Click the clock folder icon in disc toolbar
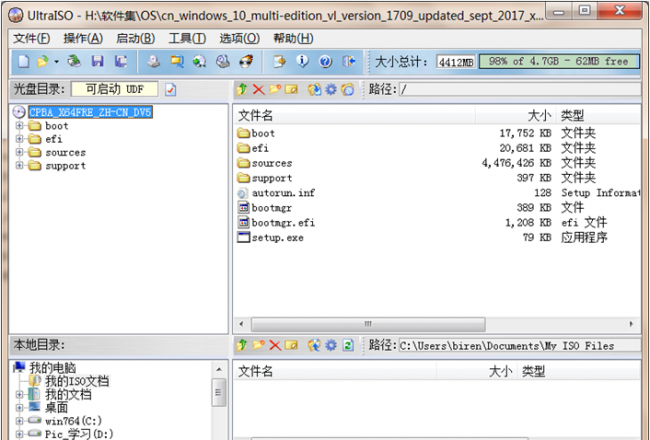650x440 pixels. tap(348, 89)
